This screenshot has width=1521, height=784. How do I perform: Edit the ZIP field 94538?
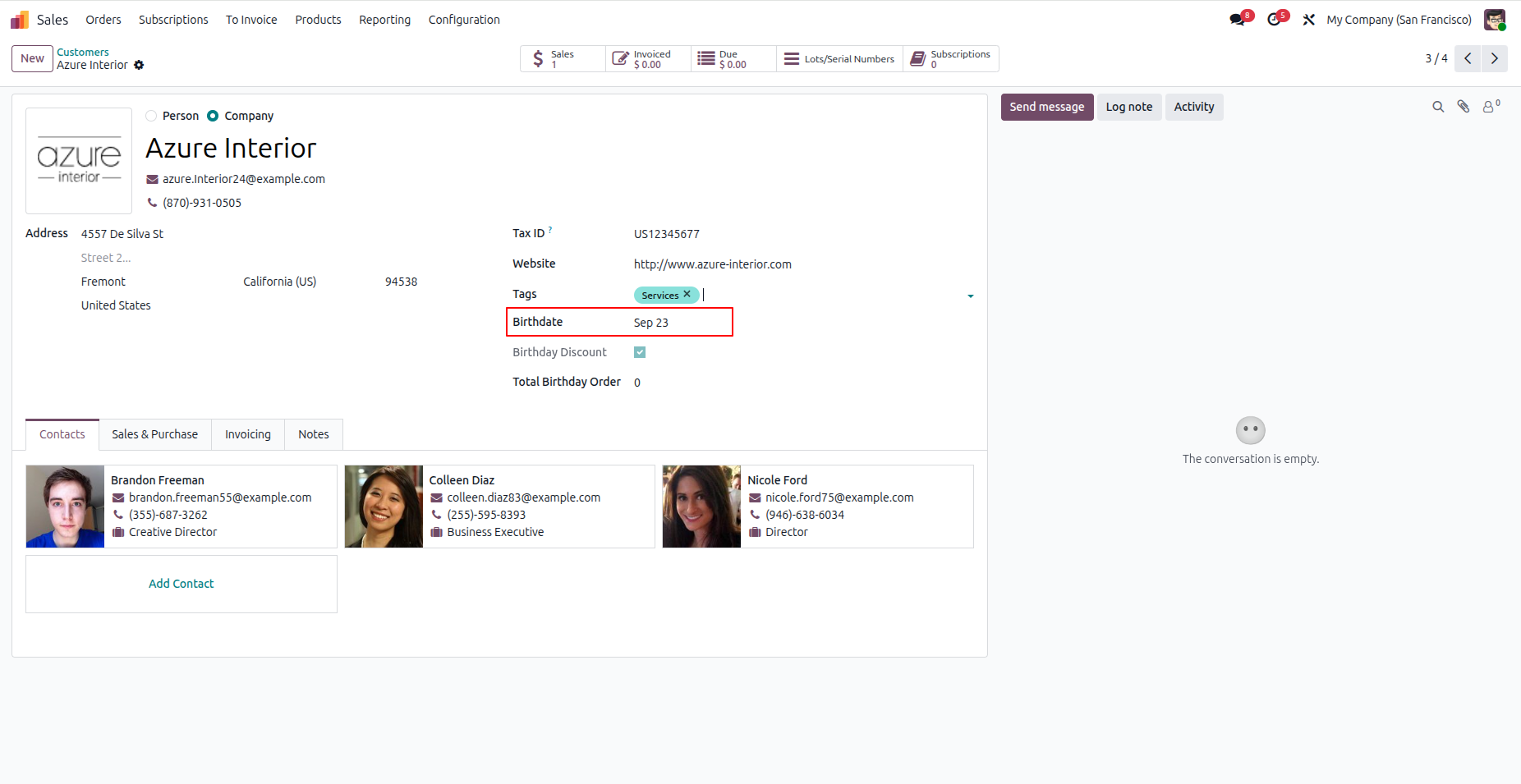(402, 282)
